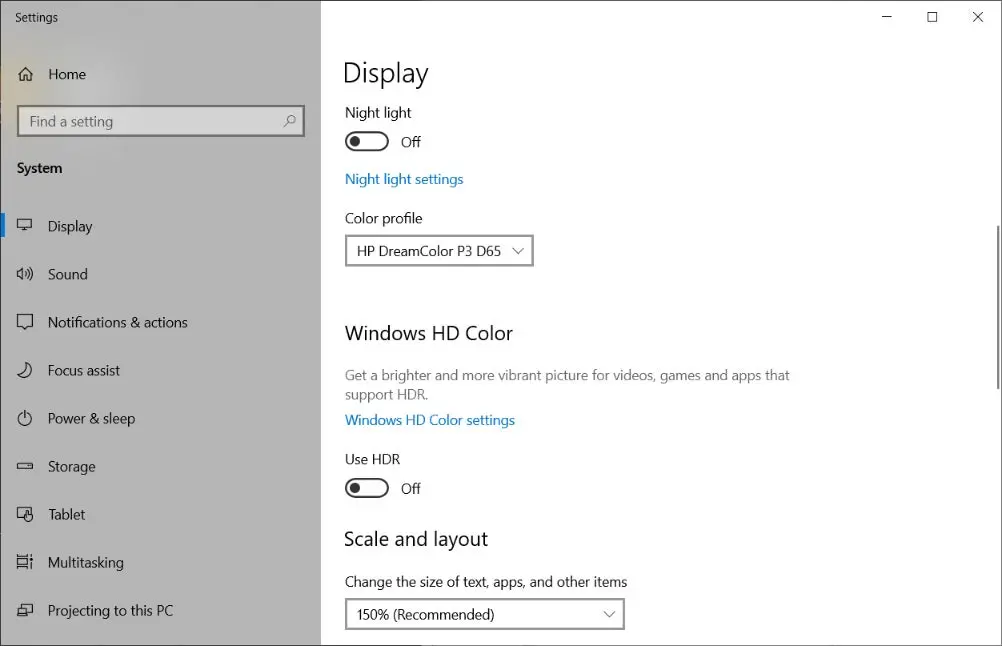Open the Color profile dropdown

(438, 250)
